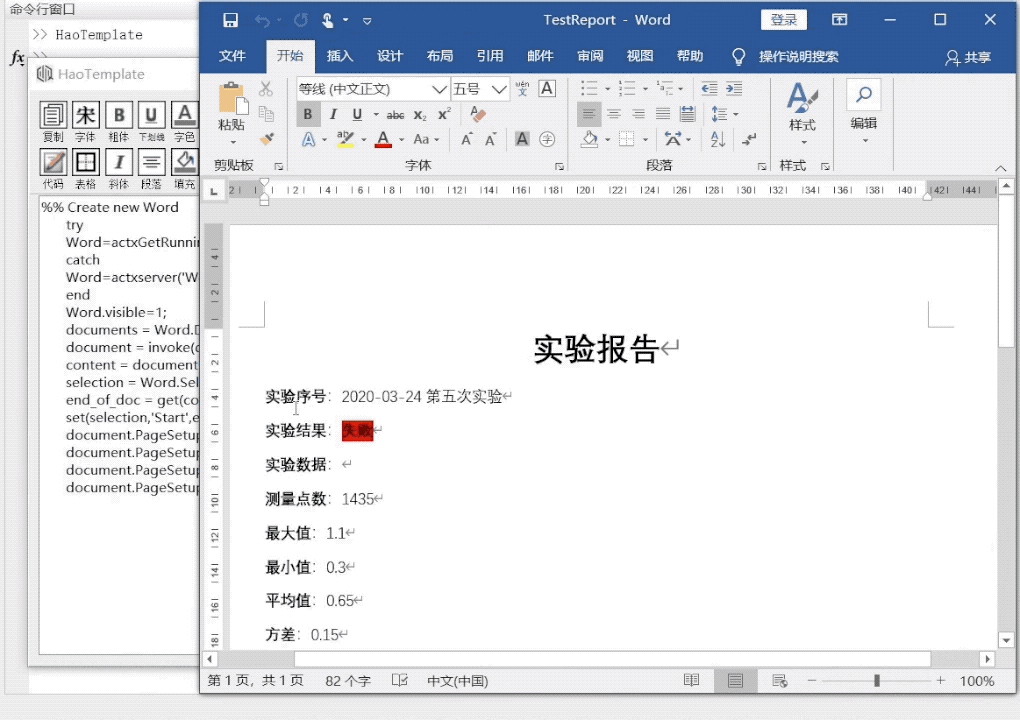Click the Undo arrow in quick access toolbar
Viewport: 1020px width, 720px height.
[x=262, y=21]
